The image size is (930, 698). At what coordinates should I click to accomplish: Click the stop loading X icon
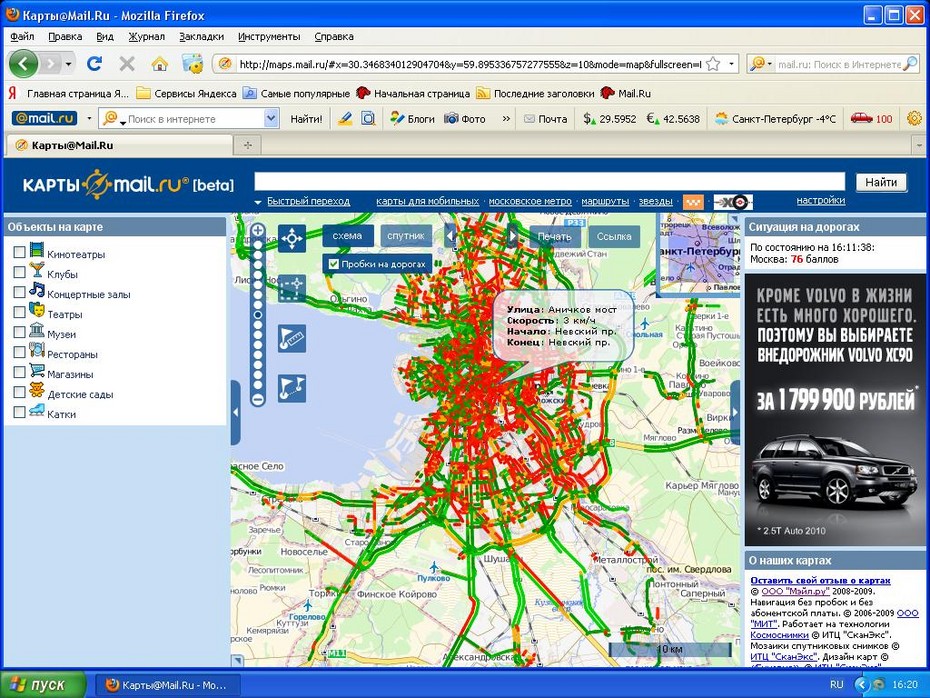tap(127, 63)
